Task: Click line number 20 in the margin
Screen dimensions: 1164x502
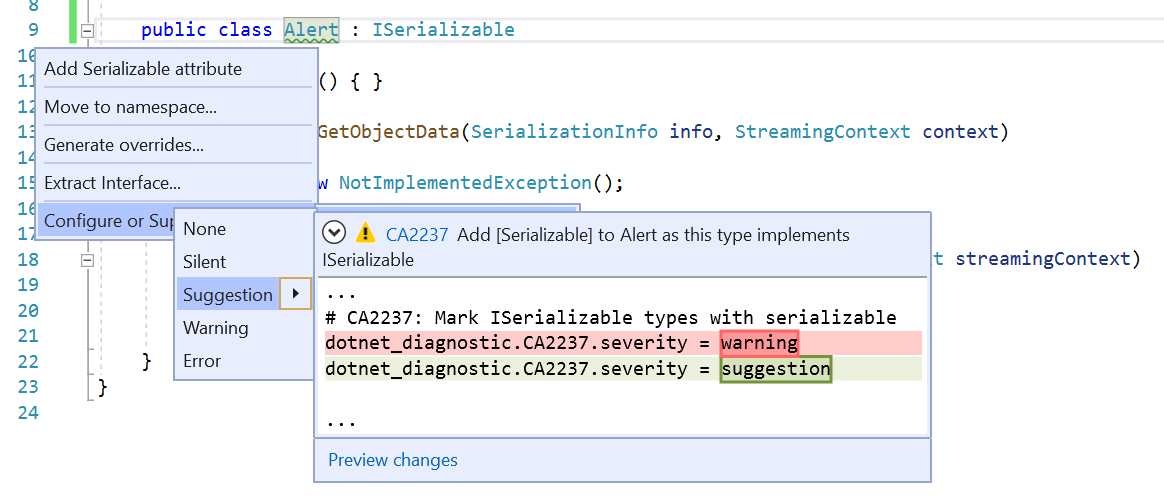Action: click(27, 310)
